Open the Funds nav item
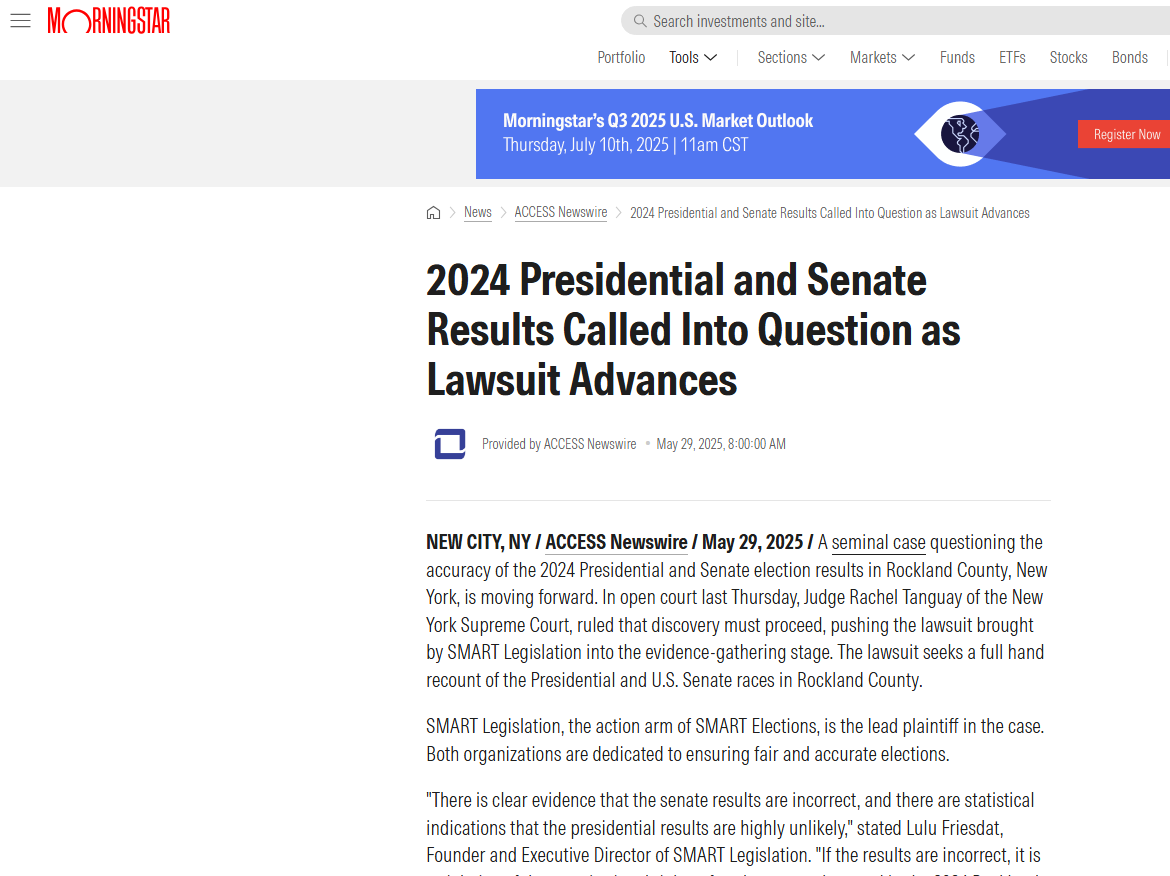This screenshot has width=1170, height=876. (957, 57)
